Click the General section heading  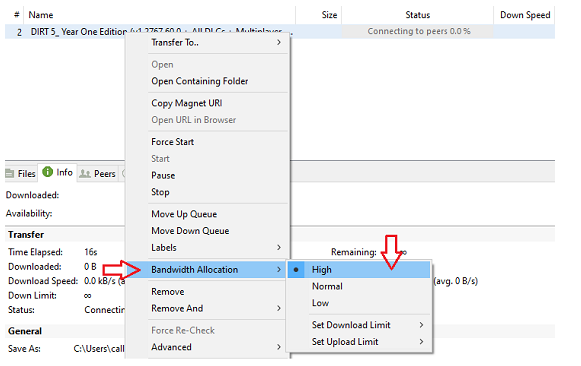(x=25, y=331)
